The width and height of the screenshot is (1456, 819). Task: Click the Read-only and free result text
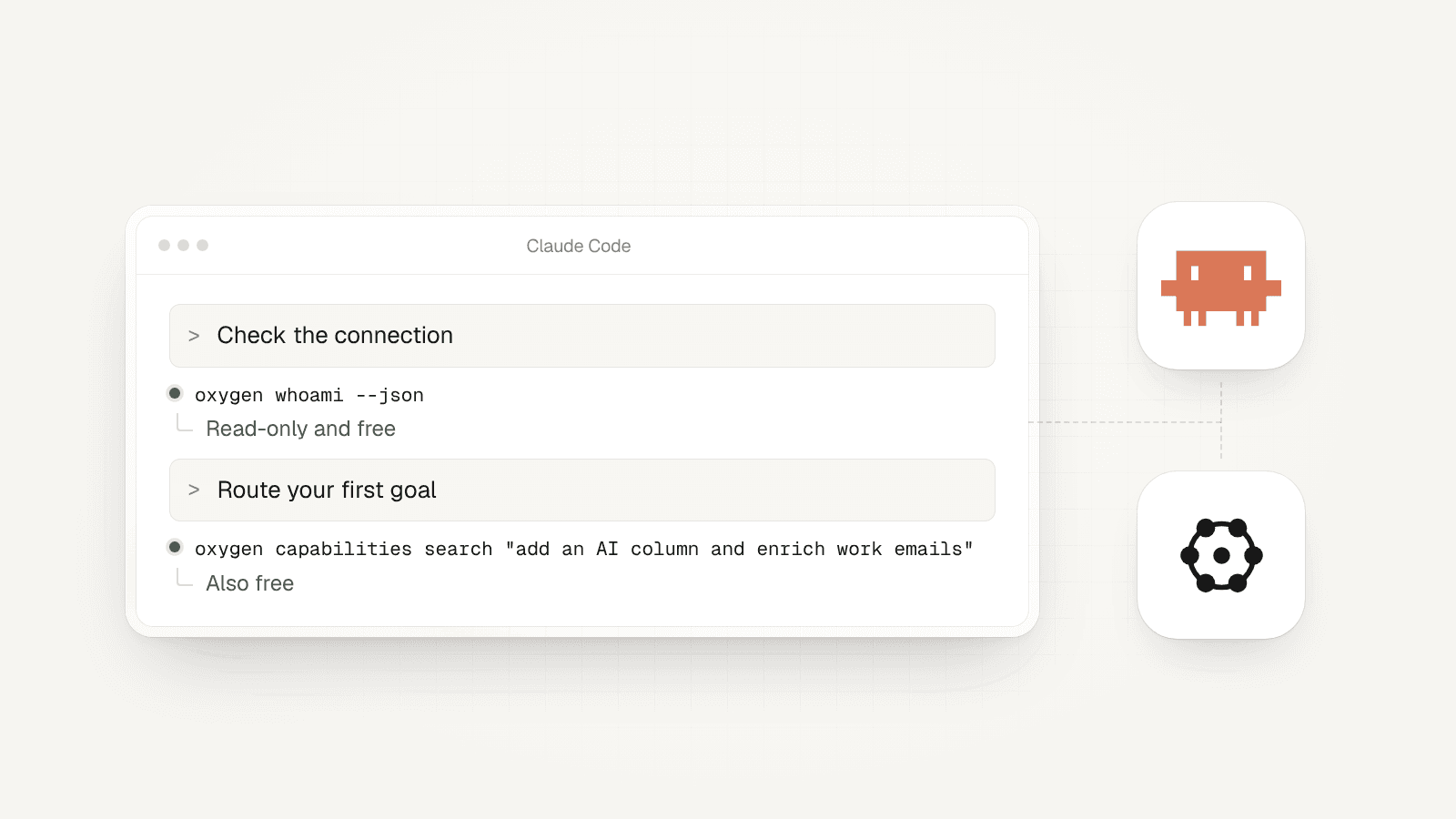coord(300,429)
